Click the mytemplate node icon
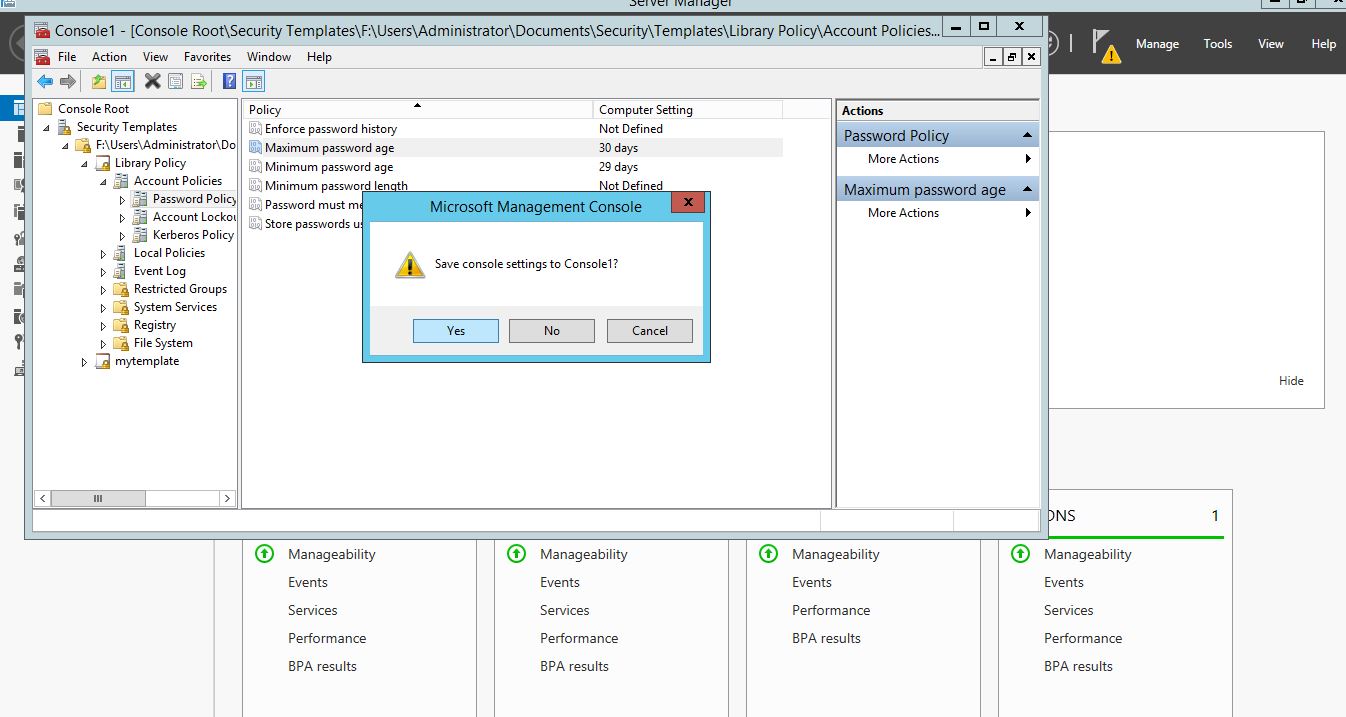 102,361
